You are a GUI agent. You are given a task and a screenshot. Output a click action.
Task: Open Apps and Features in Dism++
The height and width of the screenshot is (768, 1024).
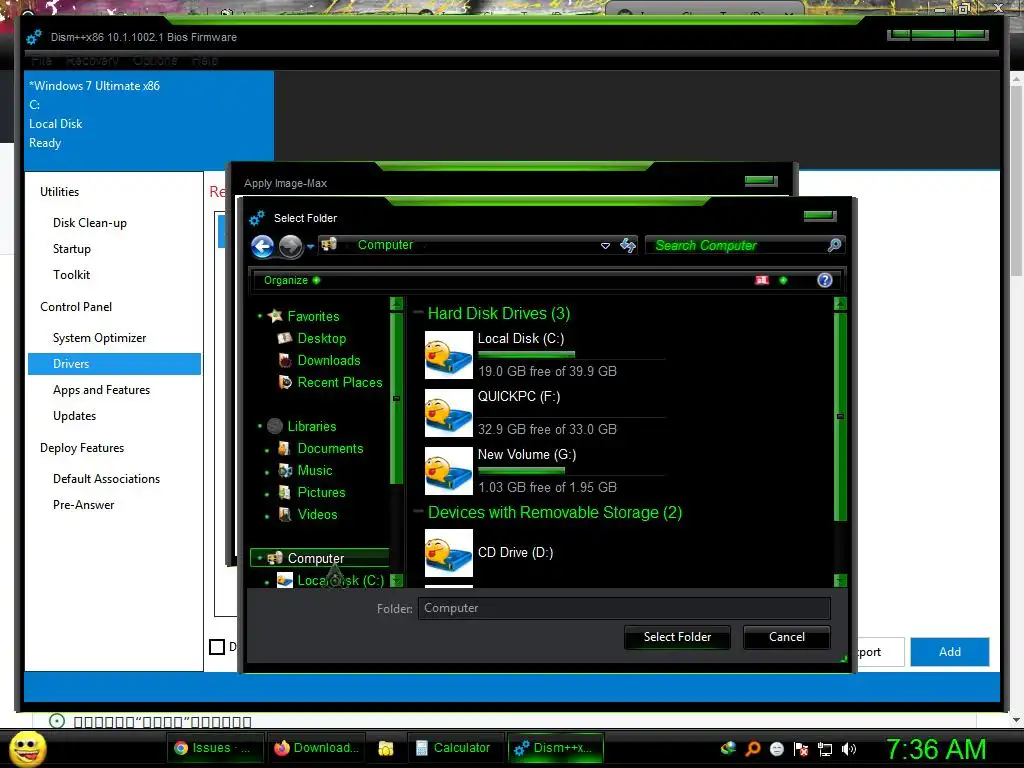click(101, 390)
